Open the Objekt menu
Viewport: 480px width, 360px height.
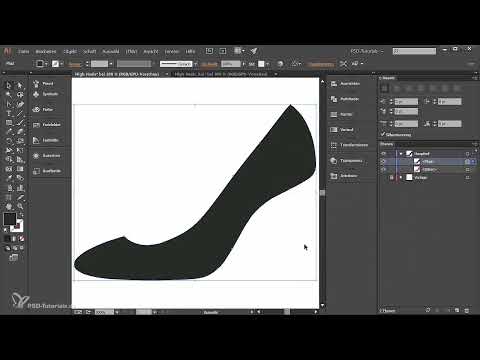point(70,52)
